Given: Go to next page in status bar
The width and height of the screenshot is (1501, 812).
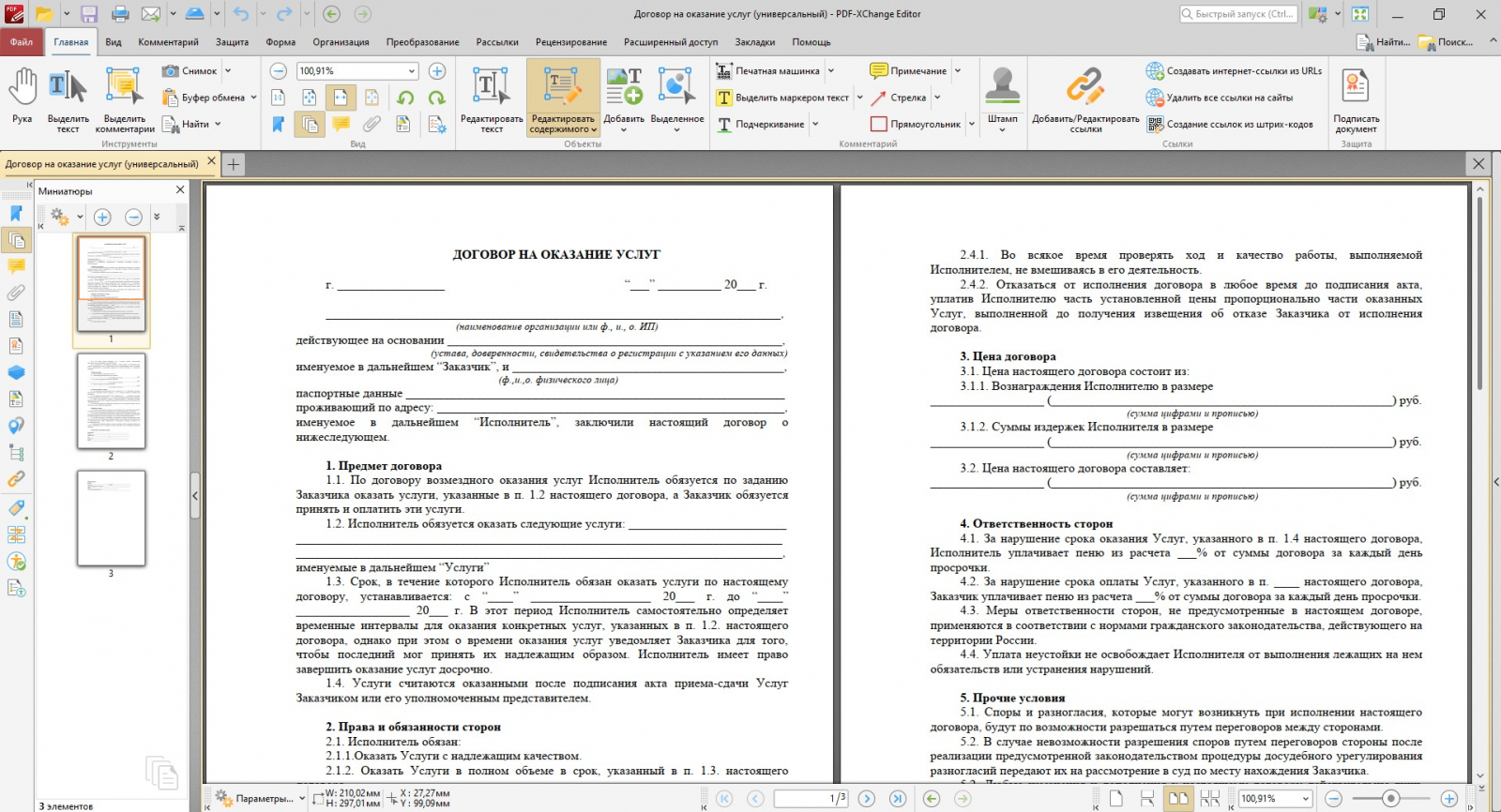Looking at the screenshot, I should click(867, 799).
